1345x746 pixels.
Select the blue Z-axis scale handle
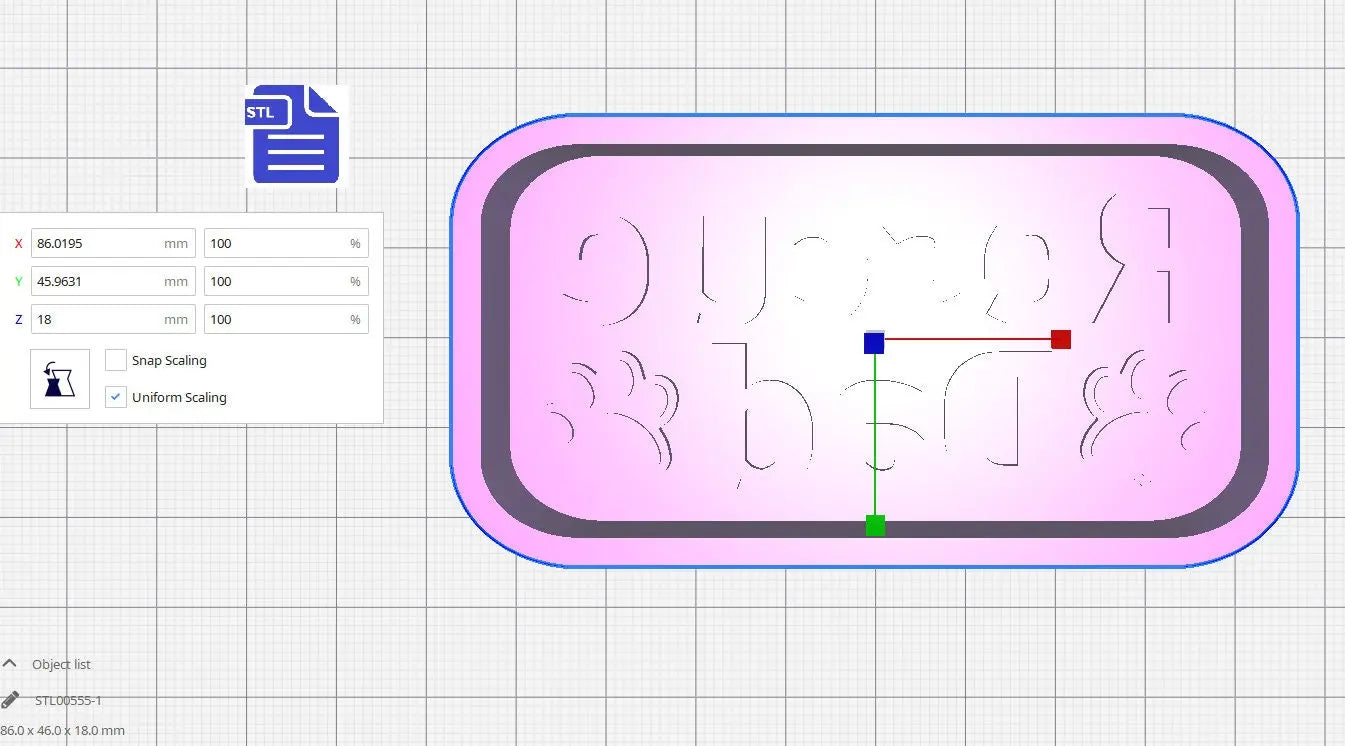(x=874, y=343)
